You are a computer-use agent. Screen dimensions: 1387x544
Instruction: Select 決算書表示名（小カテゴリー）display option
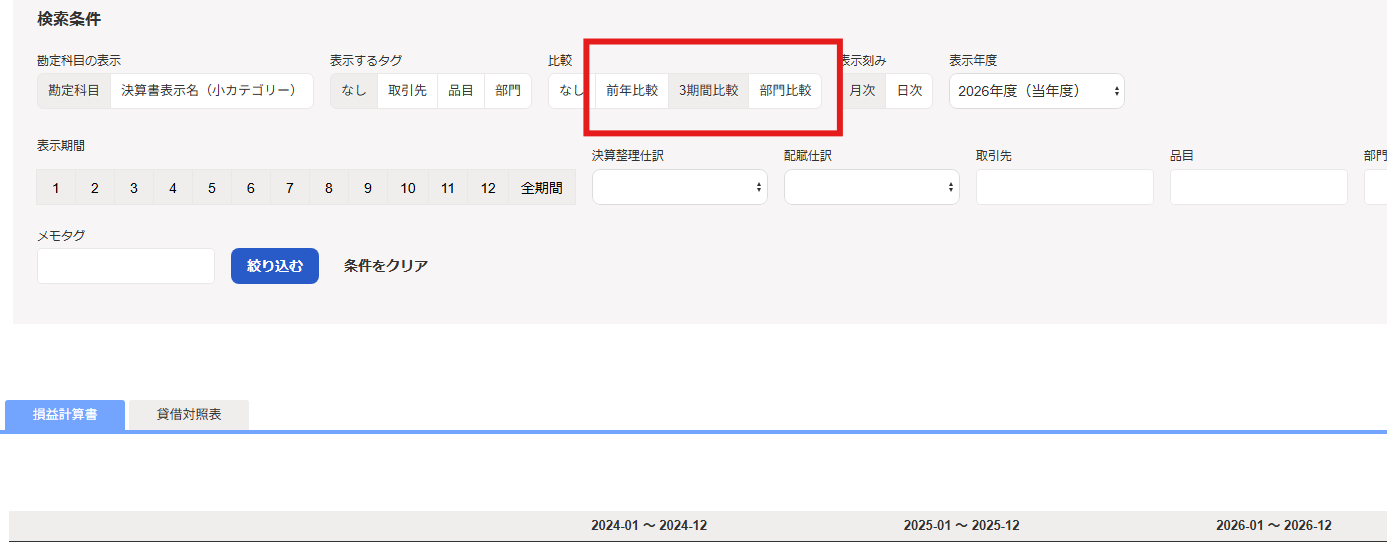click(x=211, y=91)
